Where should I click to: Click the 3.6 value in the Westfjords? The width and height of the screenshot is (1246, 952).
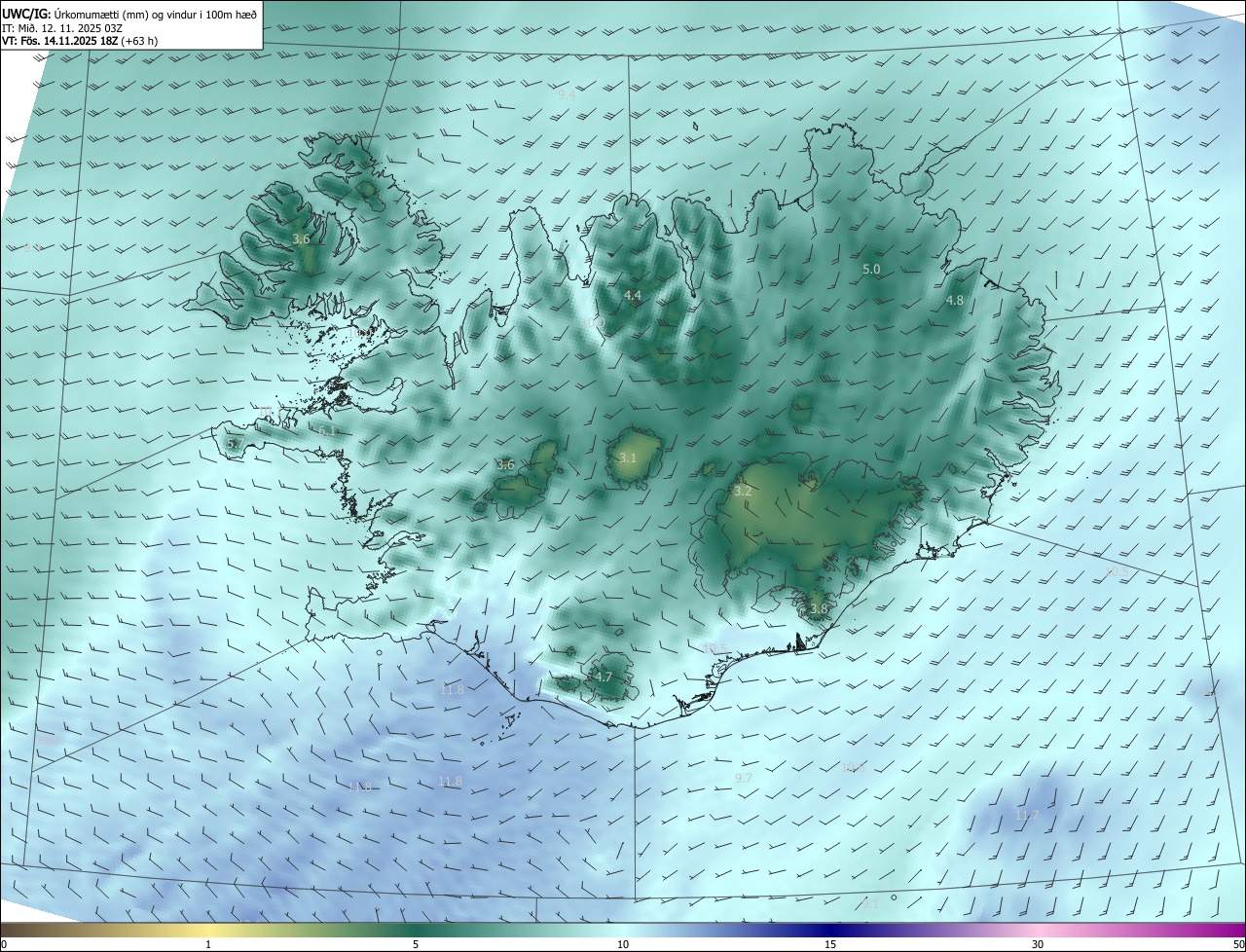(x=301, y=238)
